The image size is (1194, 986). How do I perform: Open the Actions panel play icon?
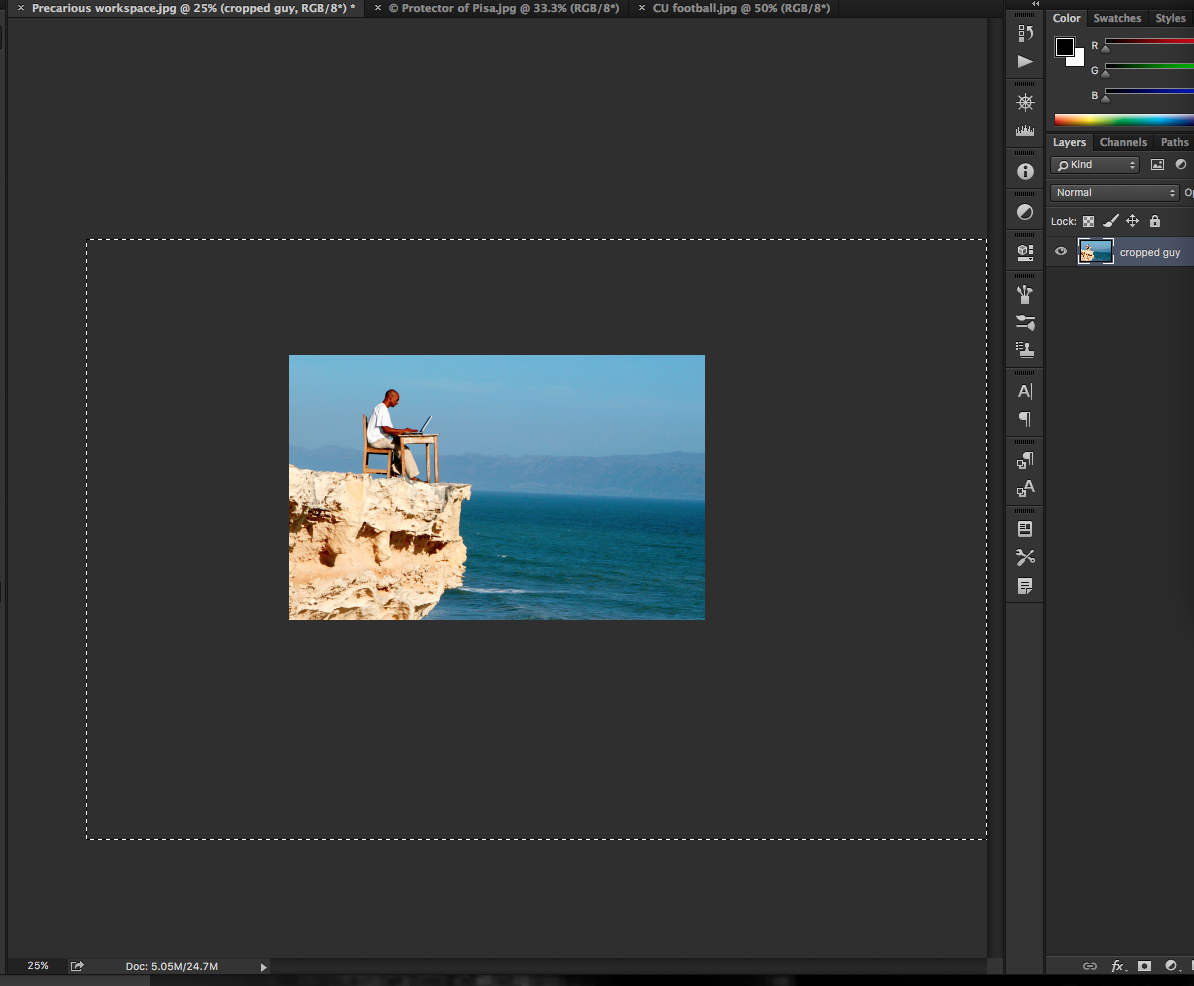1025,62
